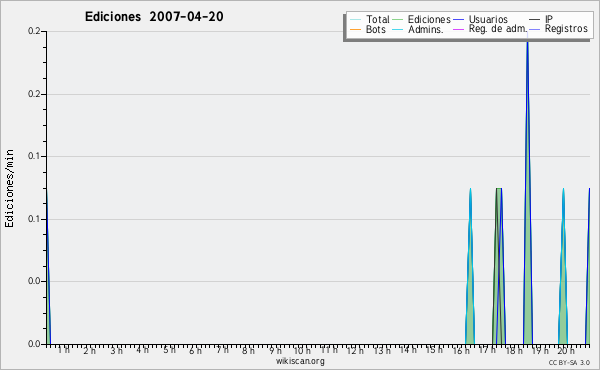
Task: Select the 'Bots' legend label
Action: (376, 29)
